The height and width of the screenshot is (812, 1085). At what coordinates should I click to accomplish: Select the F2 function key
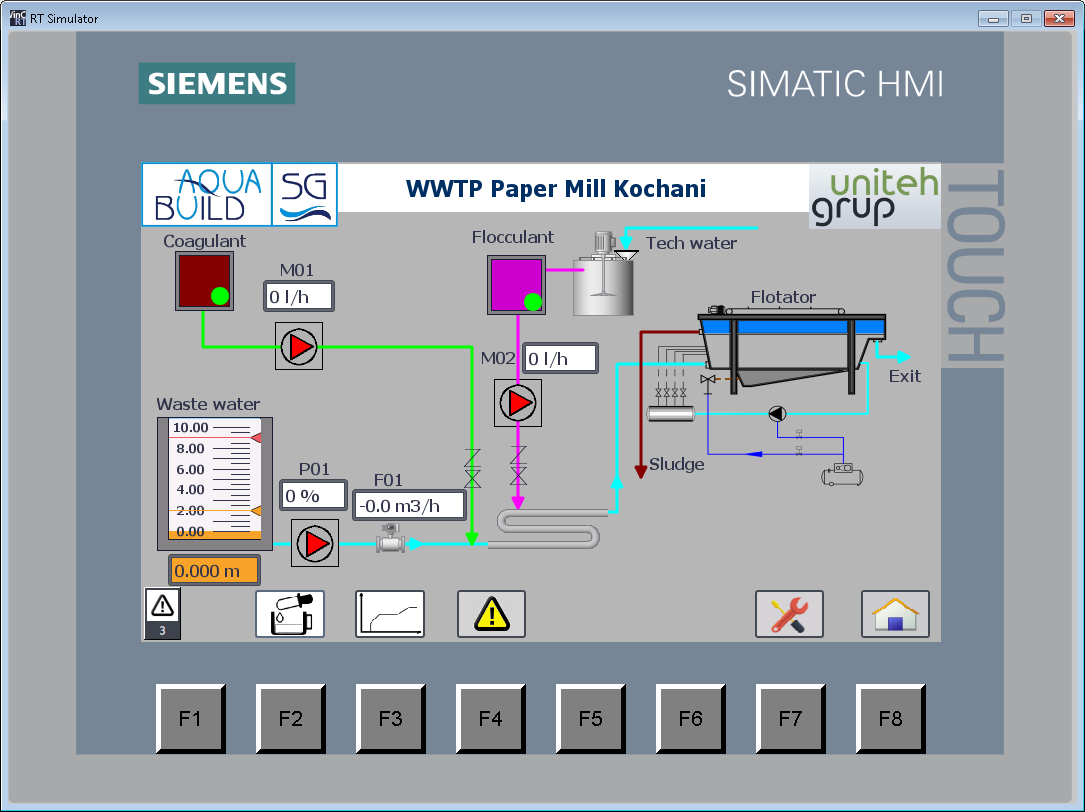point(291,719)
